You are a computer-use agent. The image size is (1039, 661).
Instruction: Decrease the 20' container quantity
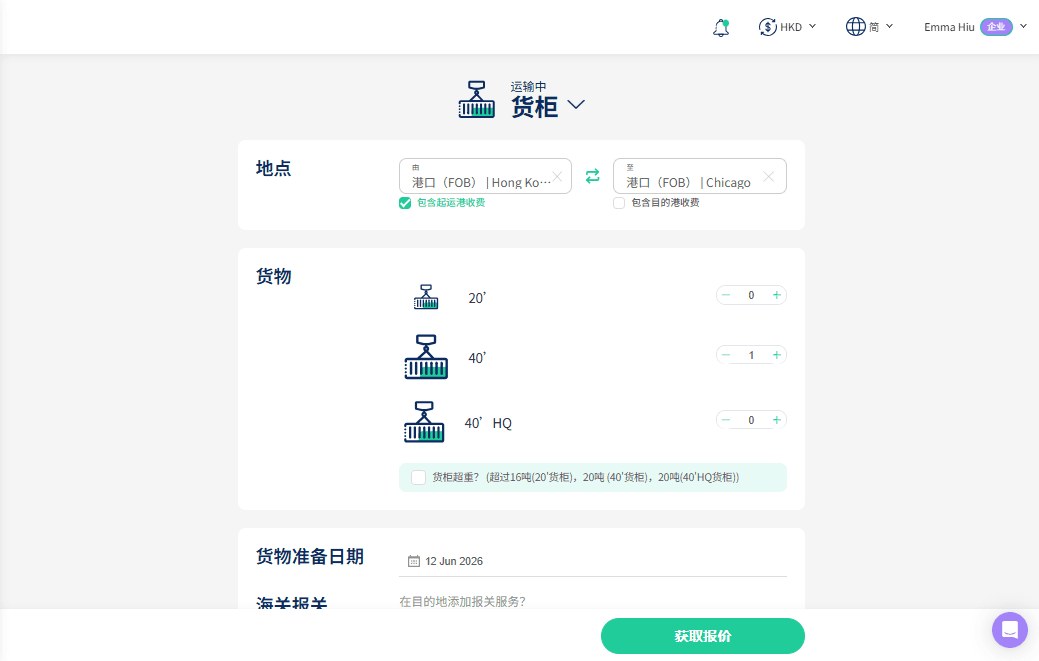[x=726, y=295]
